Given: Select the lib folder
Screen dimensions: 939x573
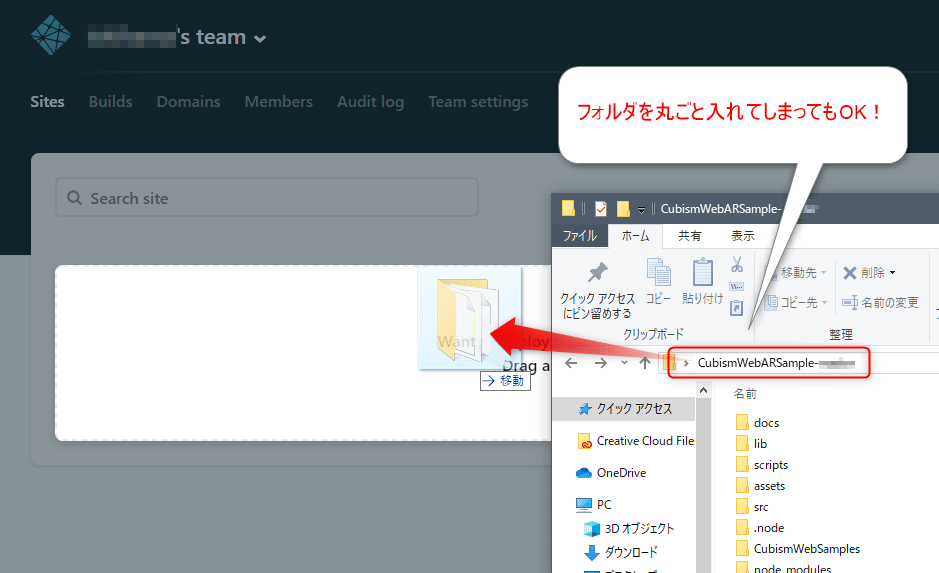Looking at the screenshot, I should (x=752, y=444).
